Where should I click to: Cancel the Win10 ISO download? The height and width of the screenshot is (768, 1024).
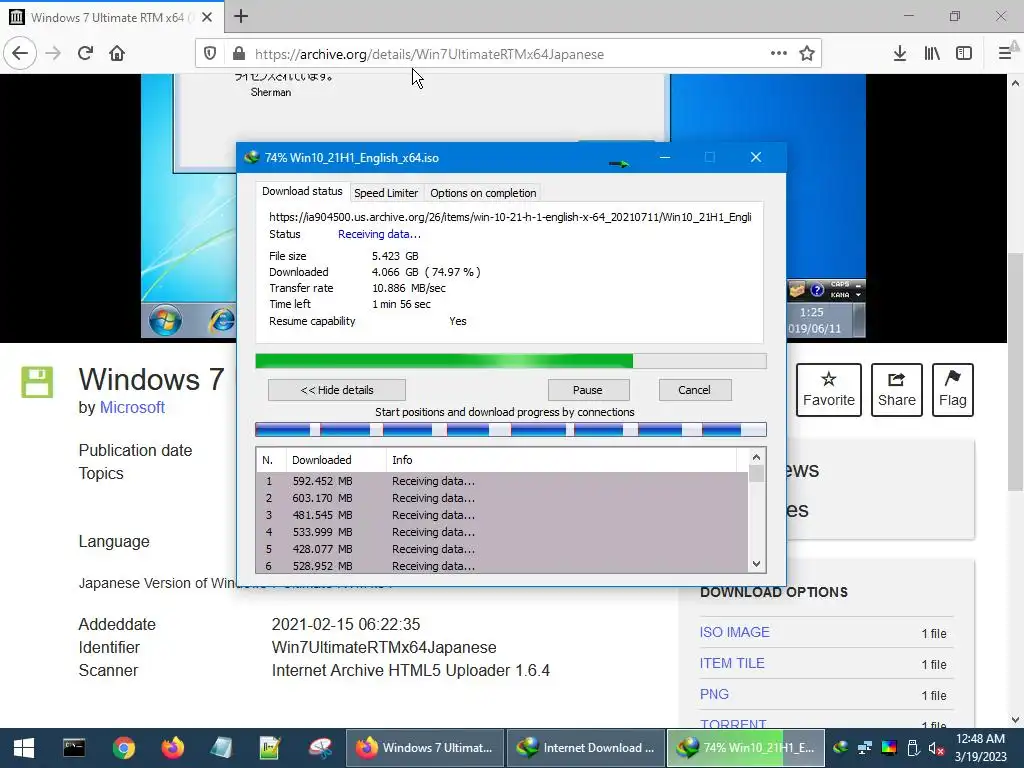(694, 390)
